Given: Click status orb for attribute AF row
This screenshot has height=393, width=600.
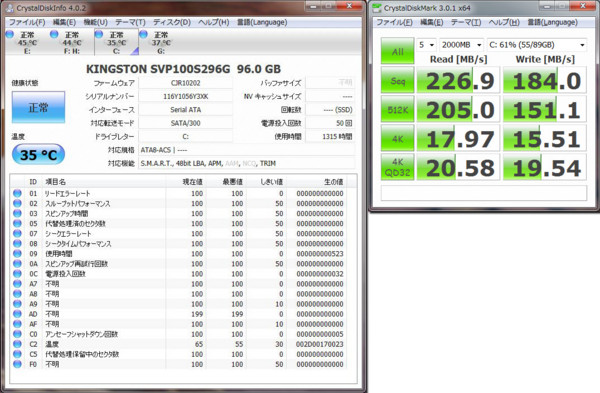Looking at the screenshot, I should [17, 324].
